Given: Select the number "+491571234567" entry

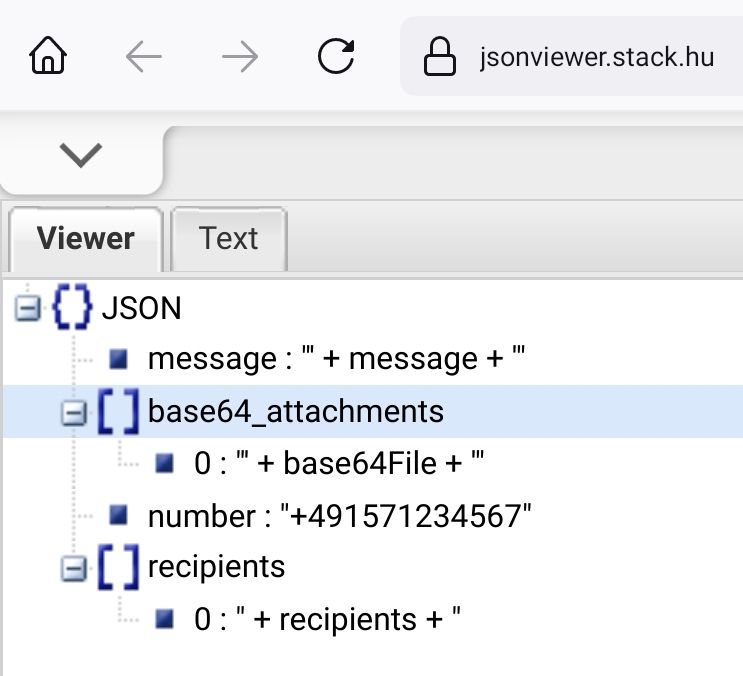Looking at the screenshot, I should (339, 516).
